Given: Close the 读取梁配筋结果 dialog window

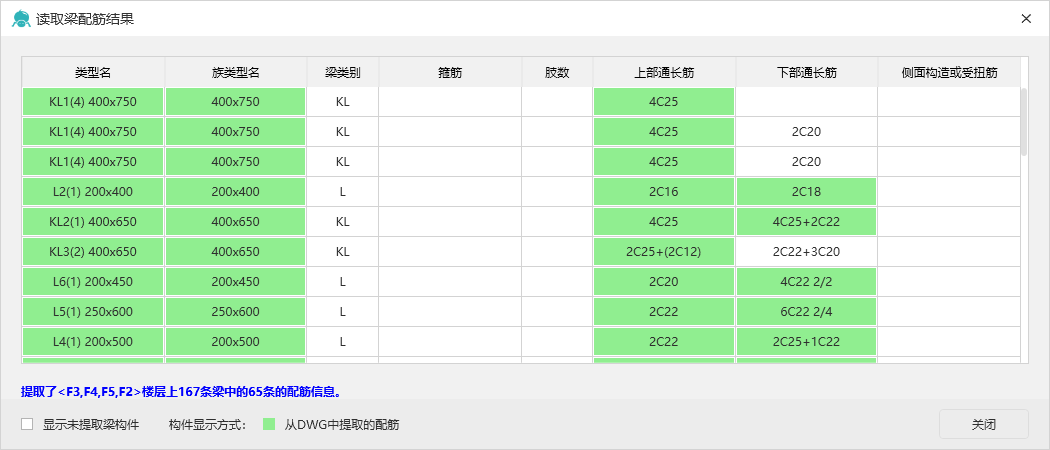Looking at the screenshot, I should point(1025,19).
